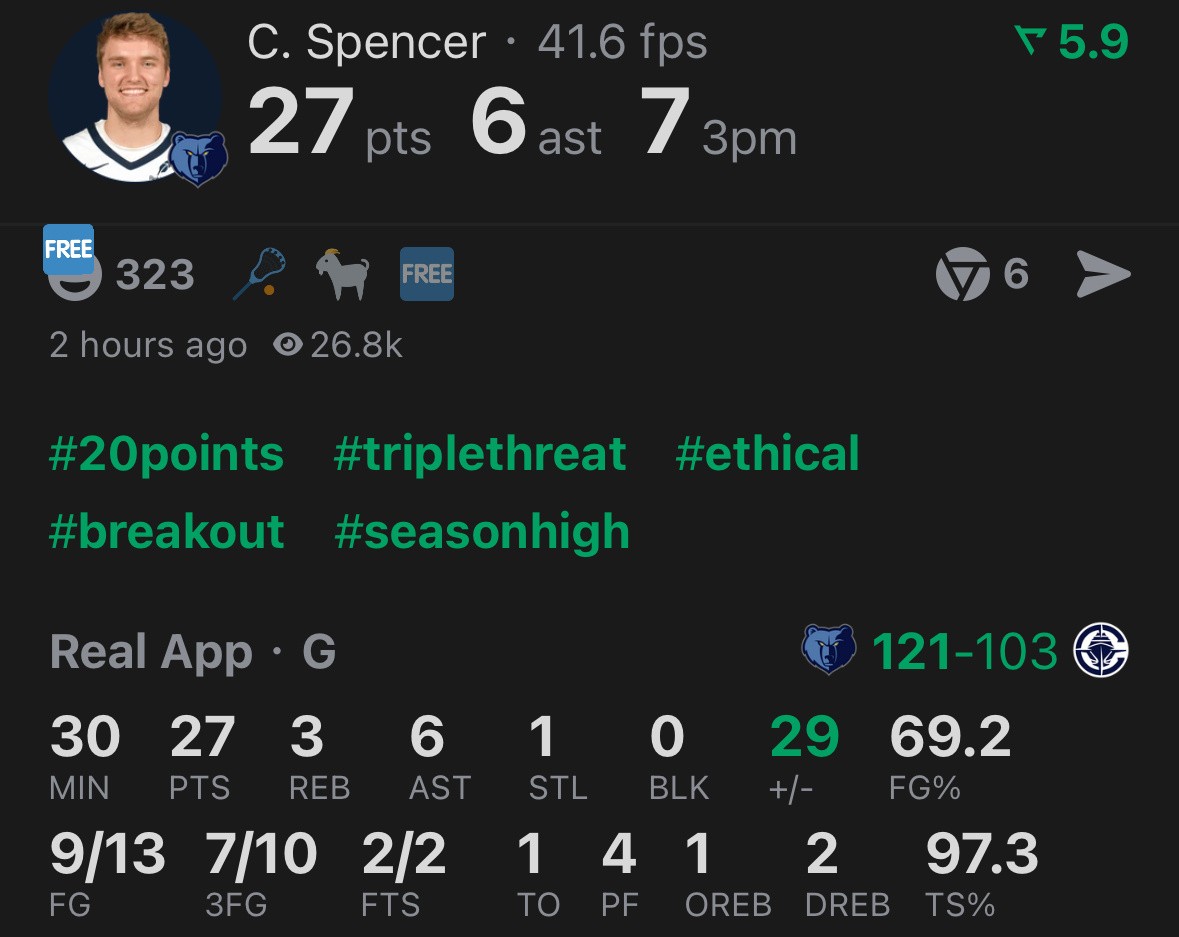The height and width of the screenshot is (937, 1179).
Task: Click the opposing team logo after 103
Action: (x=1100, y=651)
